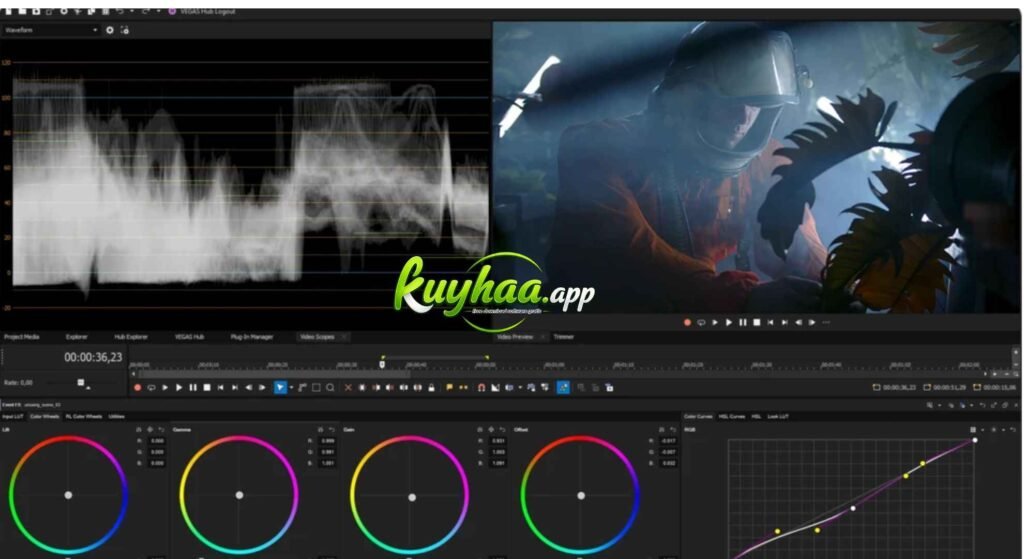Click the redo arrow in top toolbar
The width and height of the screenshot is (1024, 559).
146,11
